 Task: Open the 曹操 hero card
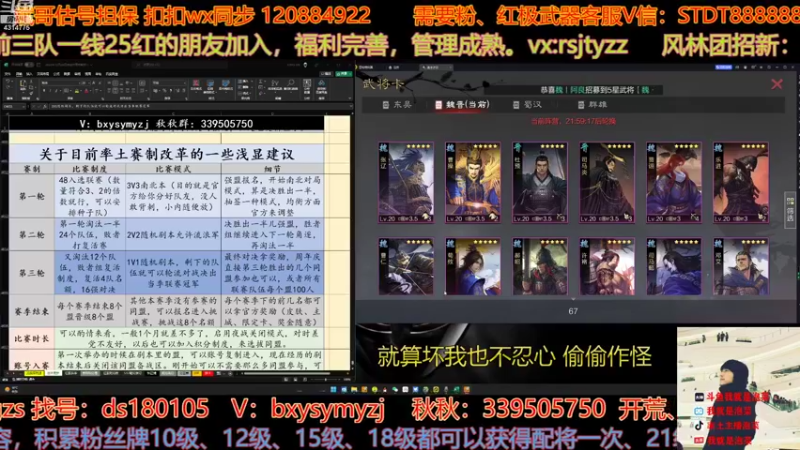473,182
